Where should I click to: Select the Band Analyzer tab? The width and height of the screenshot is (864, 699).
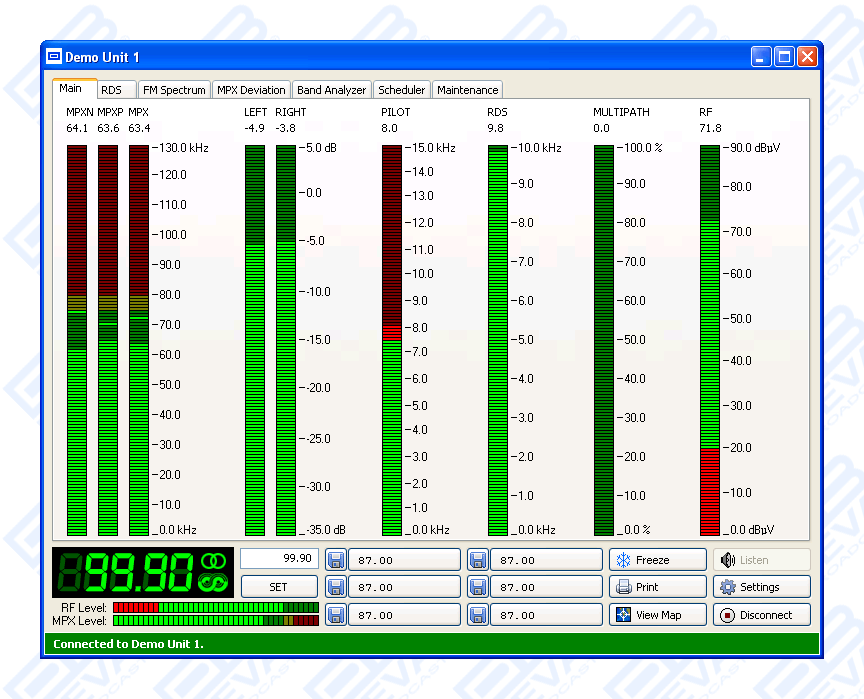point(331,90)
